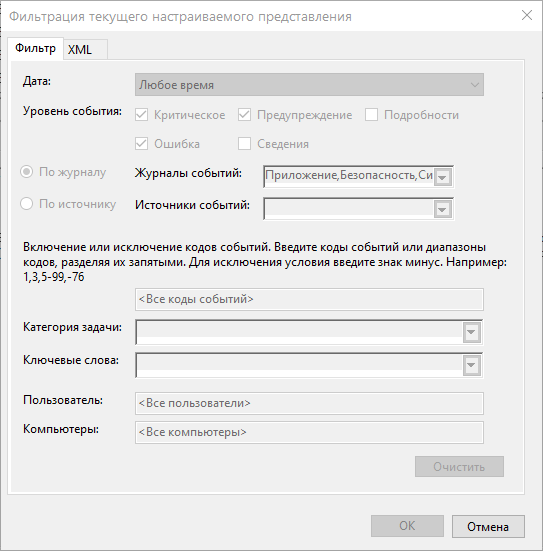Click the Отмена button
The image size is (543, 551).
(488, 526)
